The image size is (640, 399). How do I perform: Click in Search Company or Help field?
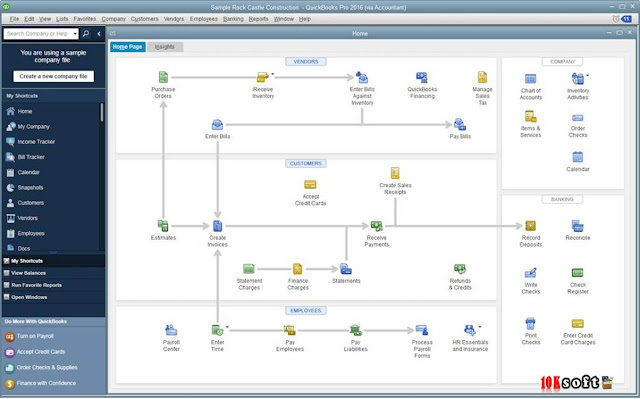(x=38, y=34)
